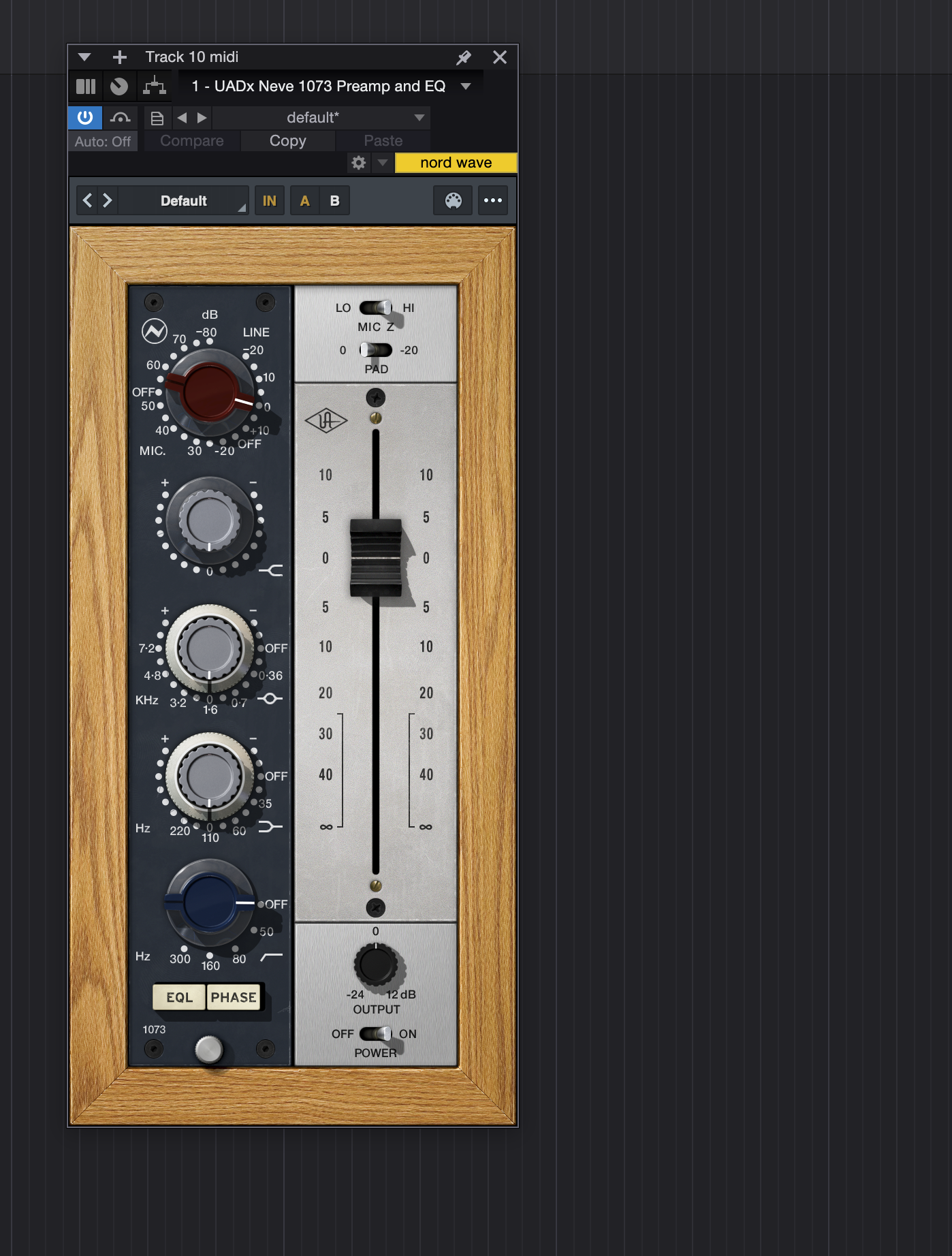Open the gear settings icon
The height and width of the screenshot is (1256, 952).
[359, 163]
